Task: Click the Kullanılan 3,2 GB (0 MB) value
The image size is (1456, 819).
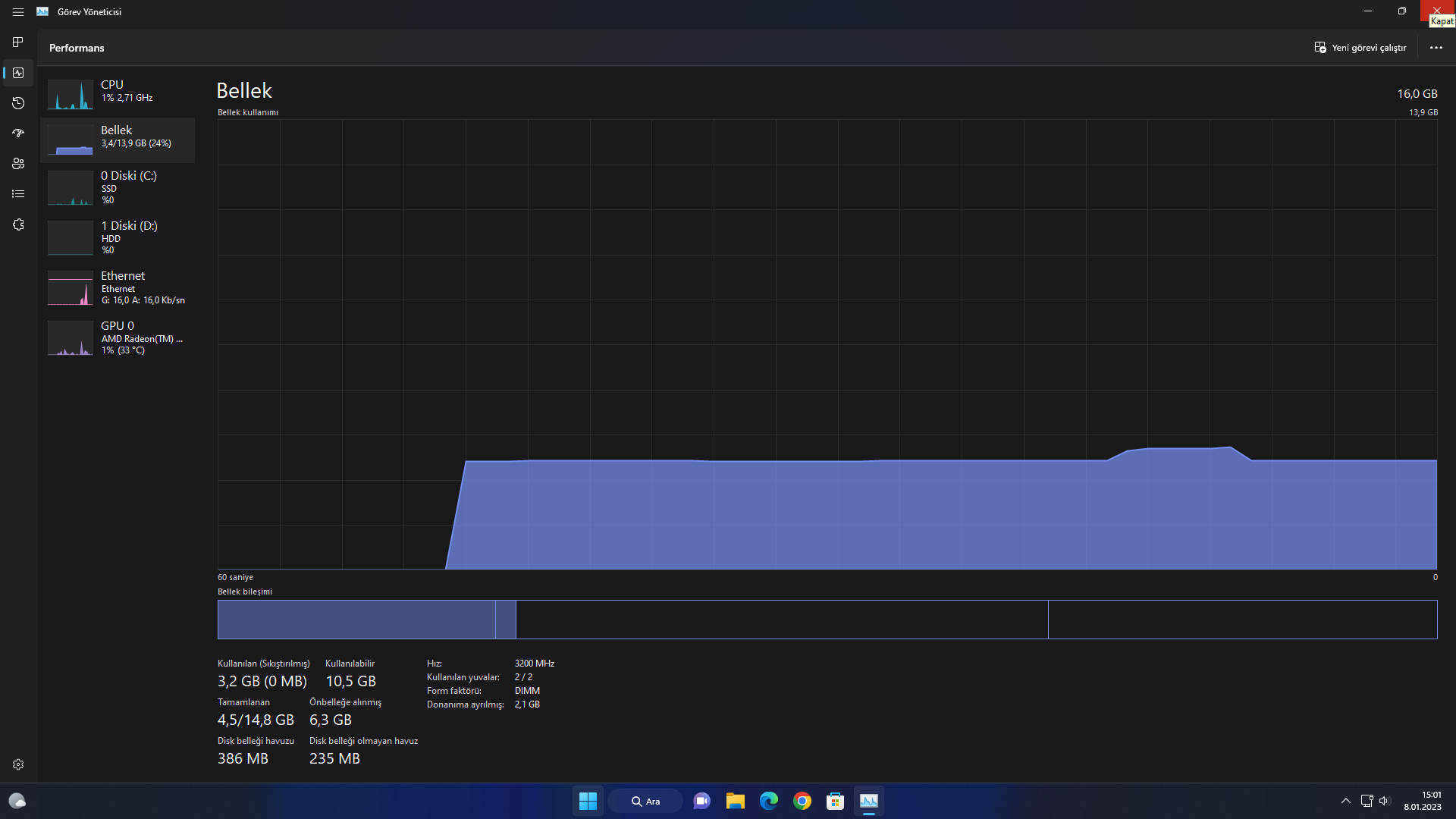Action: pyautogui.click(x=262, y=681)
